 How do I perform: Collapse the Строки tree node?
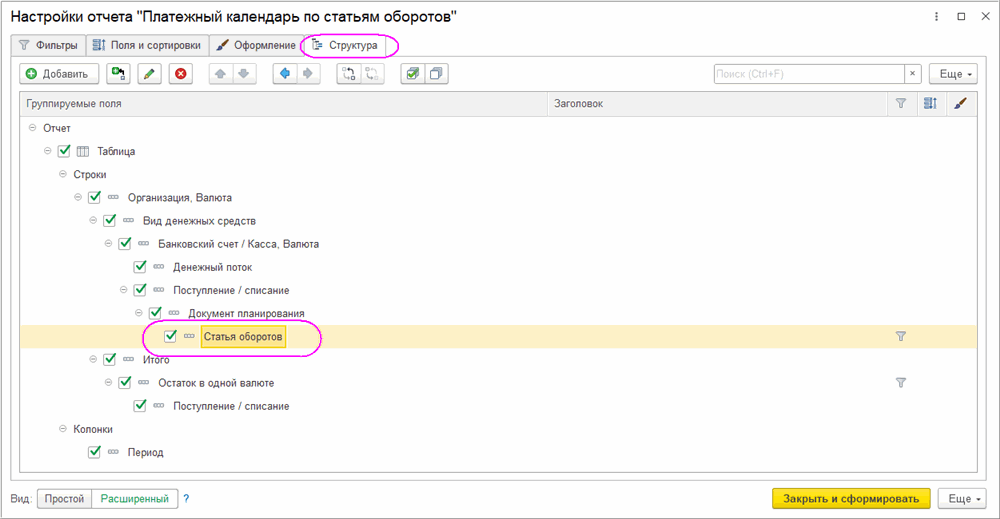pyautogui.click(x=63, y=175)
